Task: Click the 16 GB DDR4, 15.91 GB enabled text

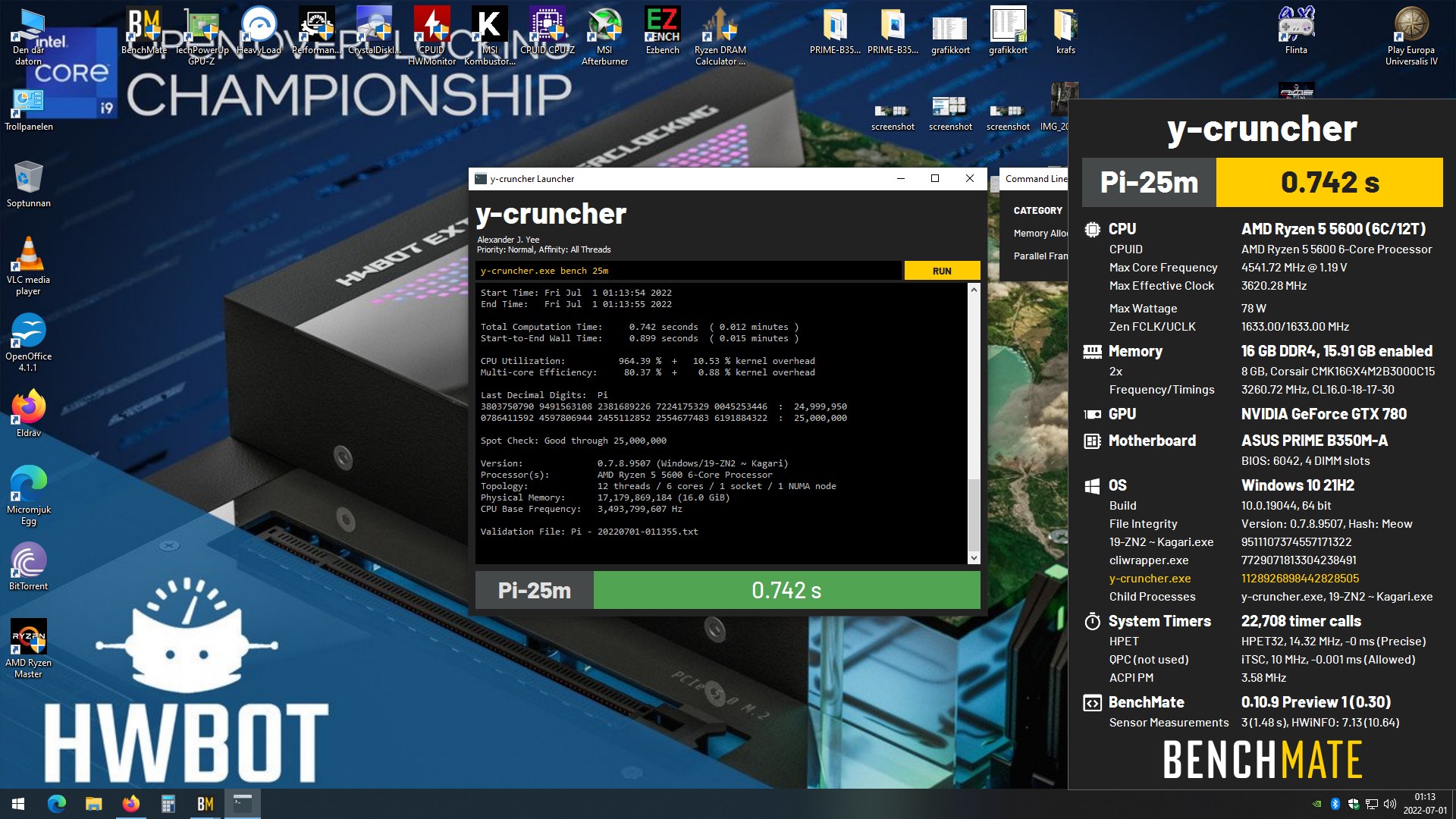Action: (x=1336, y=351)
